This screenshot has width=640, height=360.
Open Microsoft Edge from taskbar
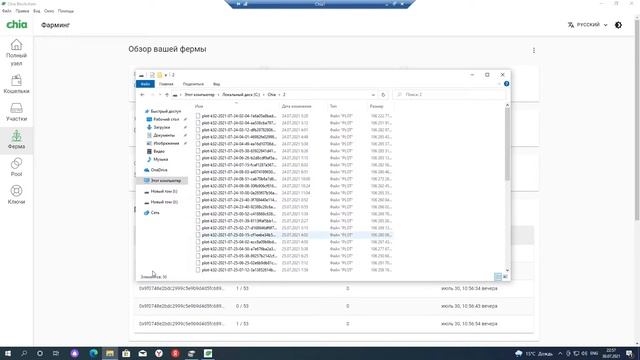tap(93, 353)
